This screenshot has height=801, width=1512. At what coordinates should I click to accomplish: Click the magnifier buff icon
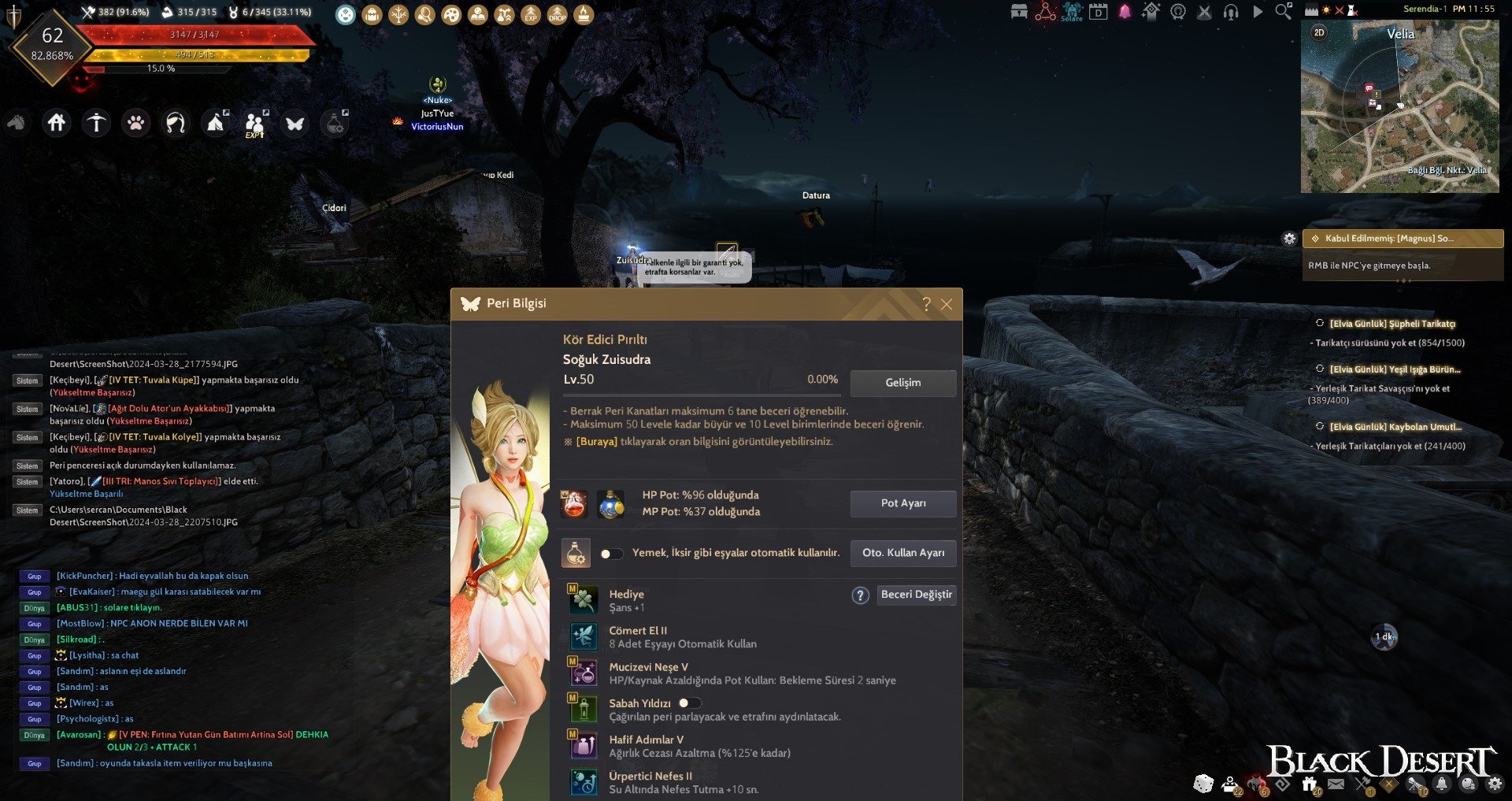(425, 14)
